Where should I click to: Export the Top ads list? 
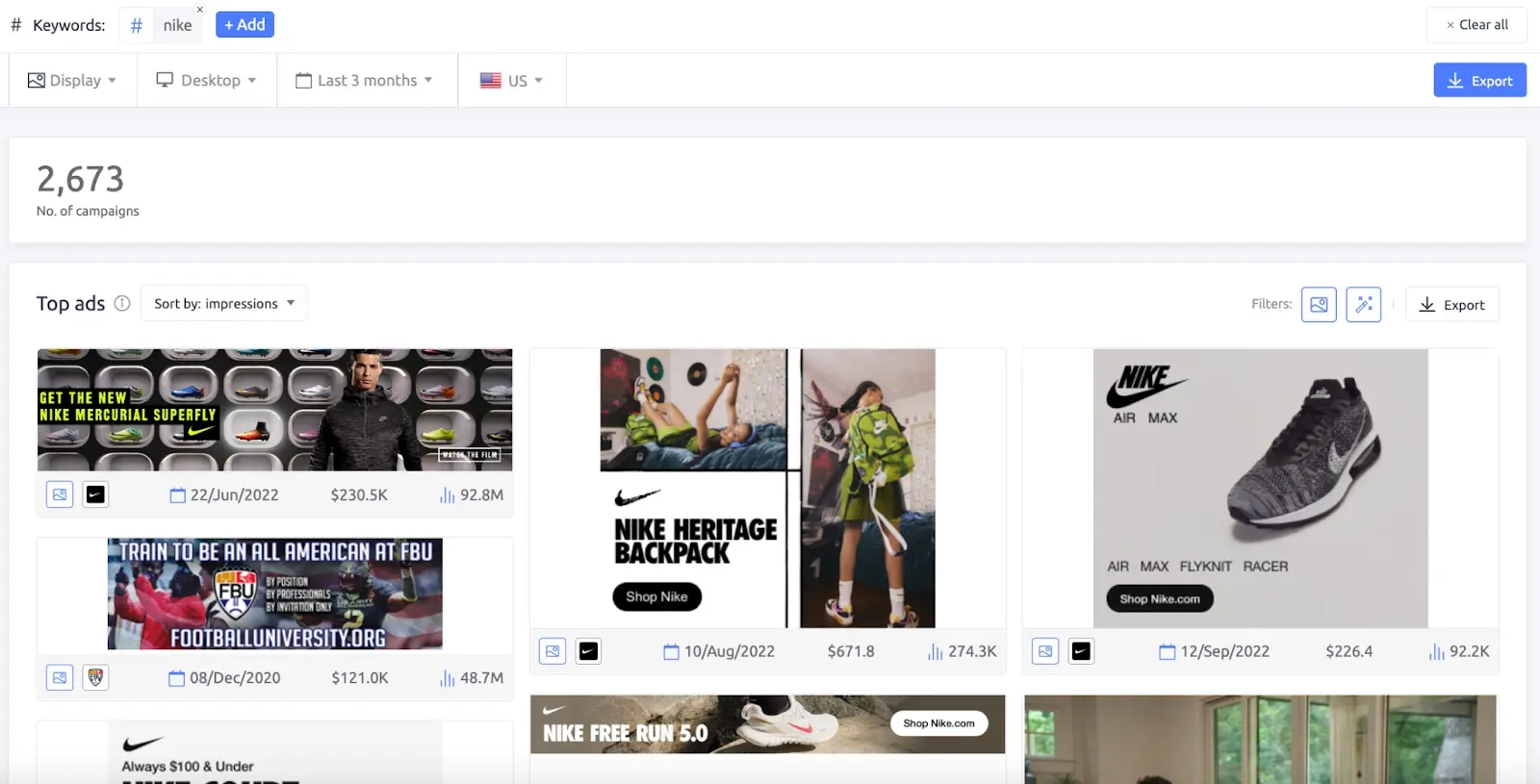click(x=1451, y=304)
